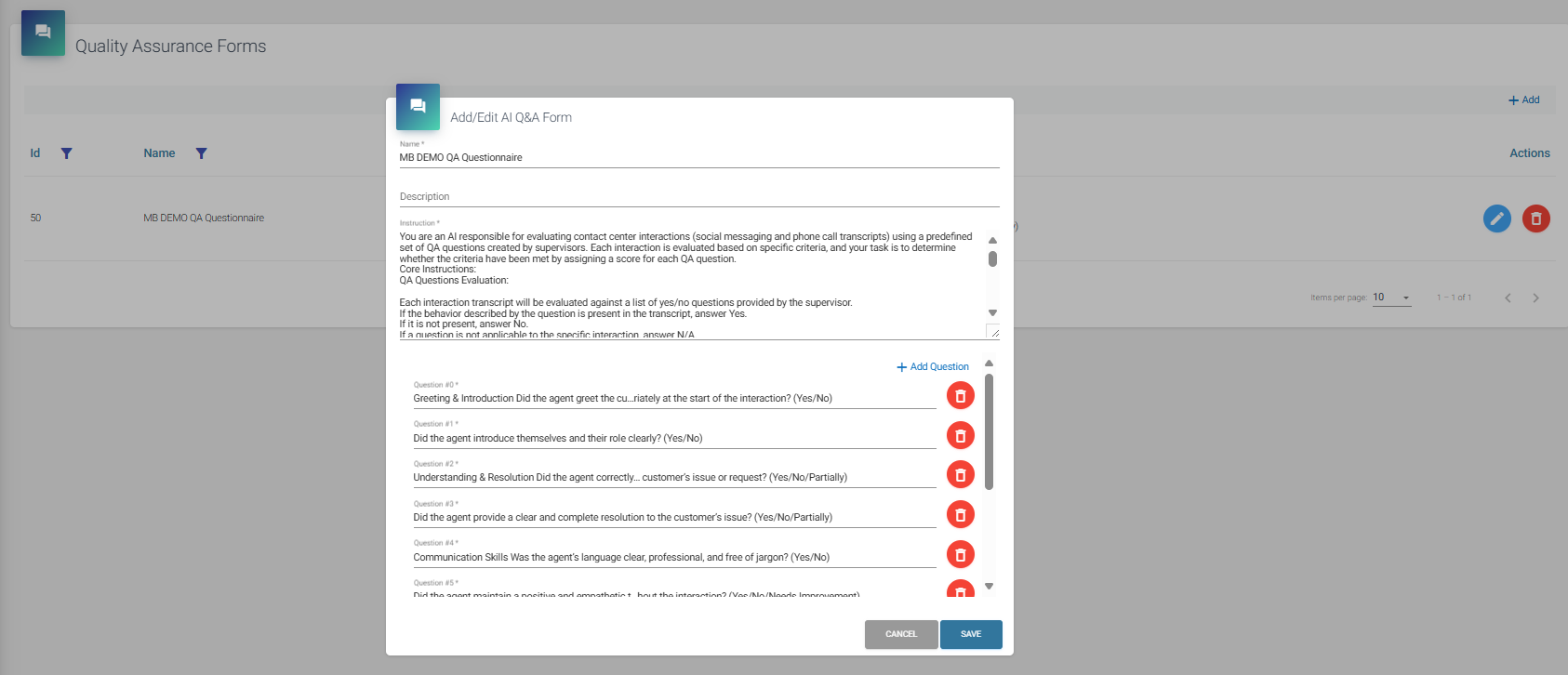Remove Question #2 using its trash button
Image resolution: width=1568 pixels, height=675 pixels.
[x=960, y=475]
